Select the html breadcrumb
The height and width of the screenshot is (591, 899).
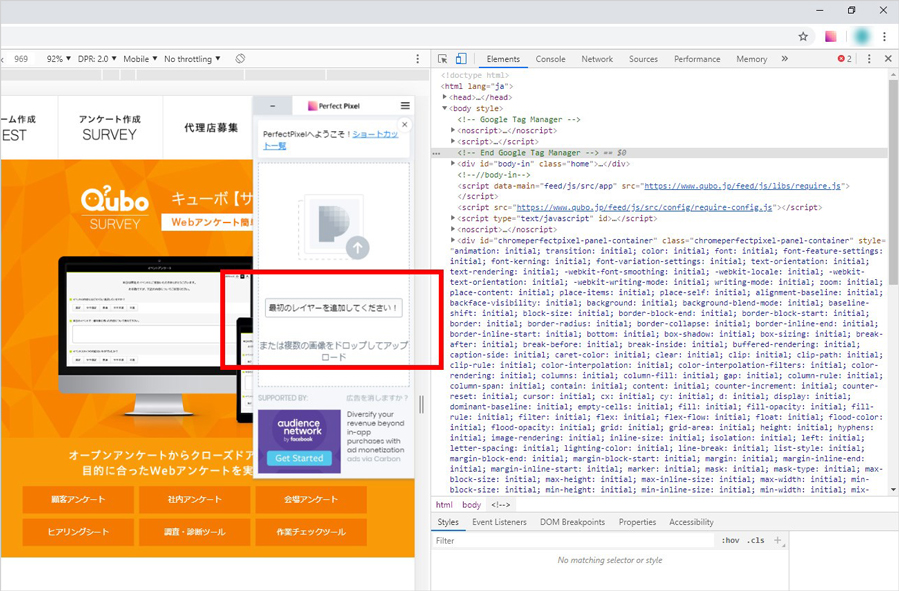tap(444, 504)
